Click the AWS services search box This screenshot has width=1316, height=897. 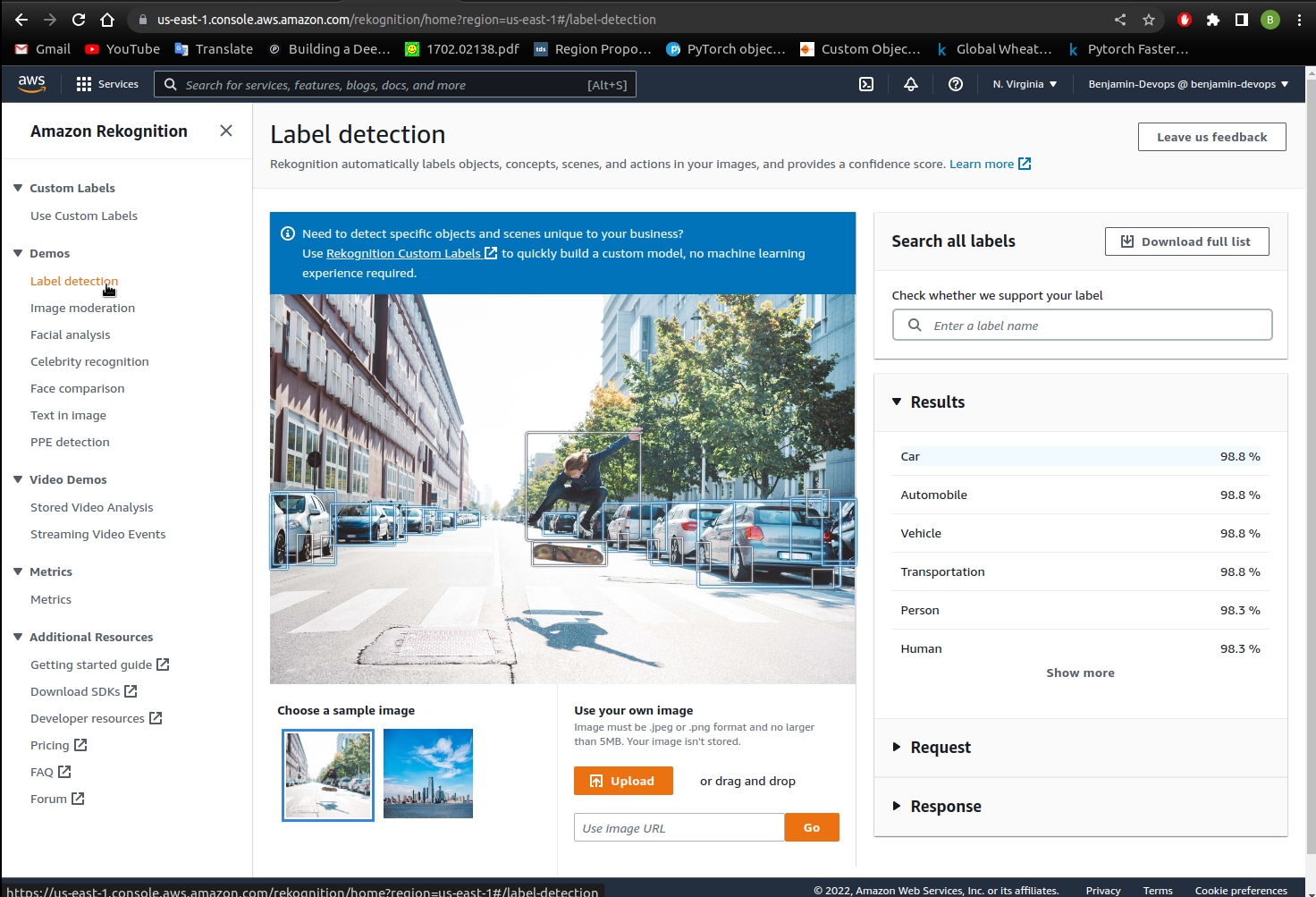(x=395, y=84)
